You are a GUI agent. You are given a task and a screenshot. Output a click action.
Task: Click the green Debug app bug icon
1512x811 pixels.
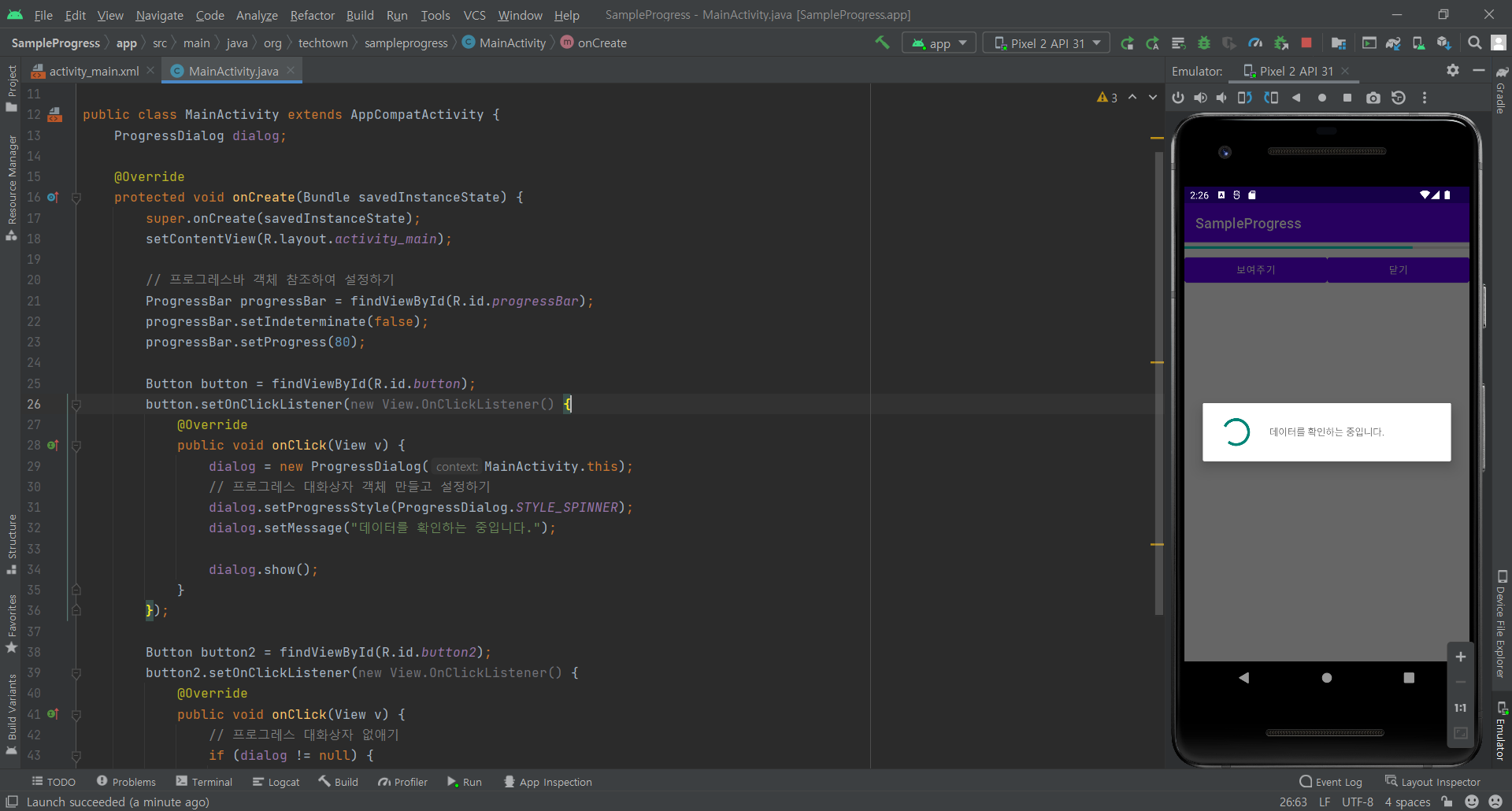1204,43
